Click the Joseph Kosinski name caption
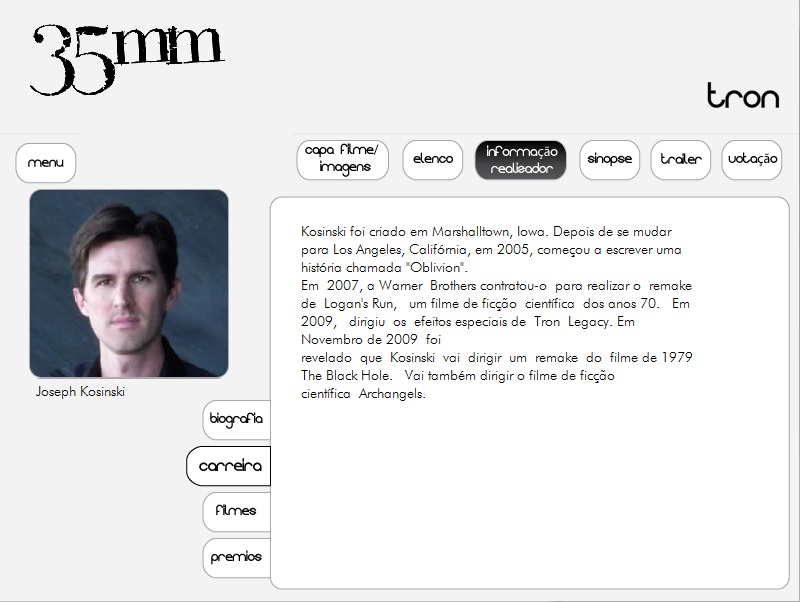Image resolution: width=800 pixels, height=602 pixels. 81,392
